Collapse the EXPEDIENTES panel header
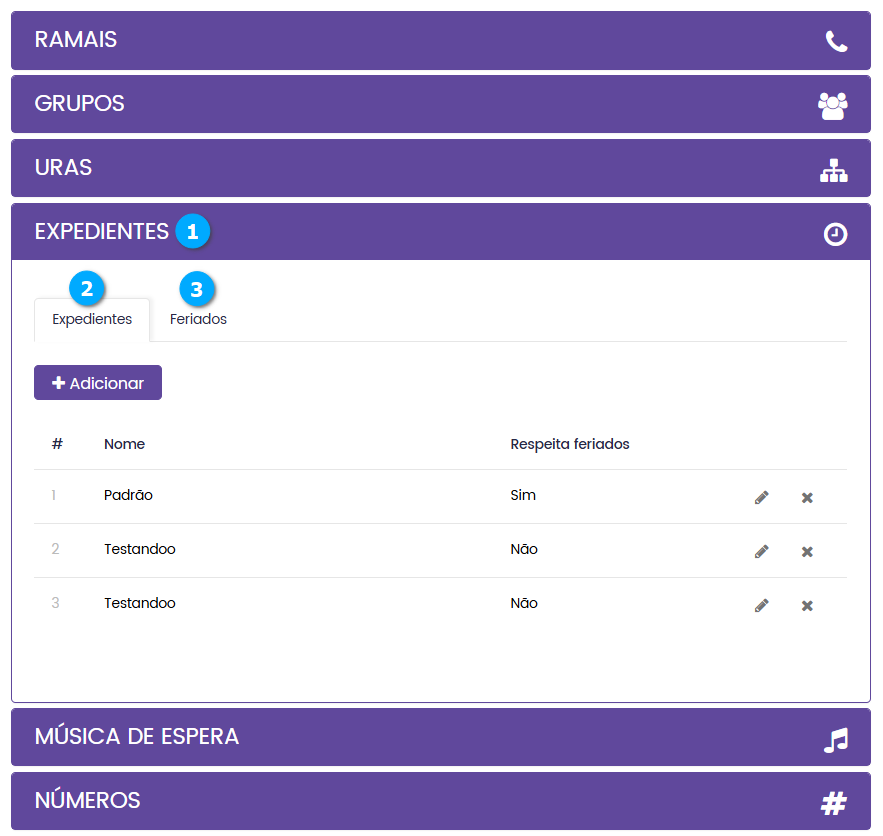Viewport: 883px width, 836px height. point(102,232)
